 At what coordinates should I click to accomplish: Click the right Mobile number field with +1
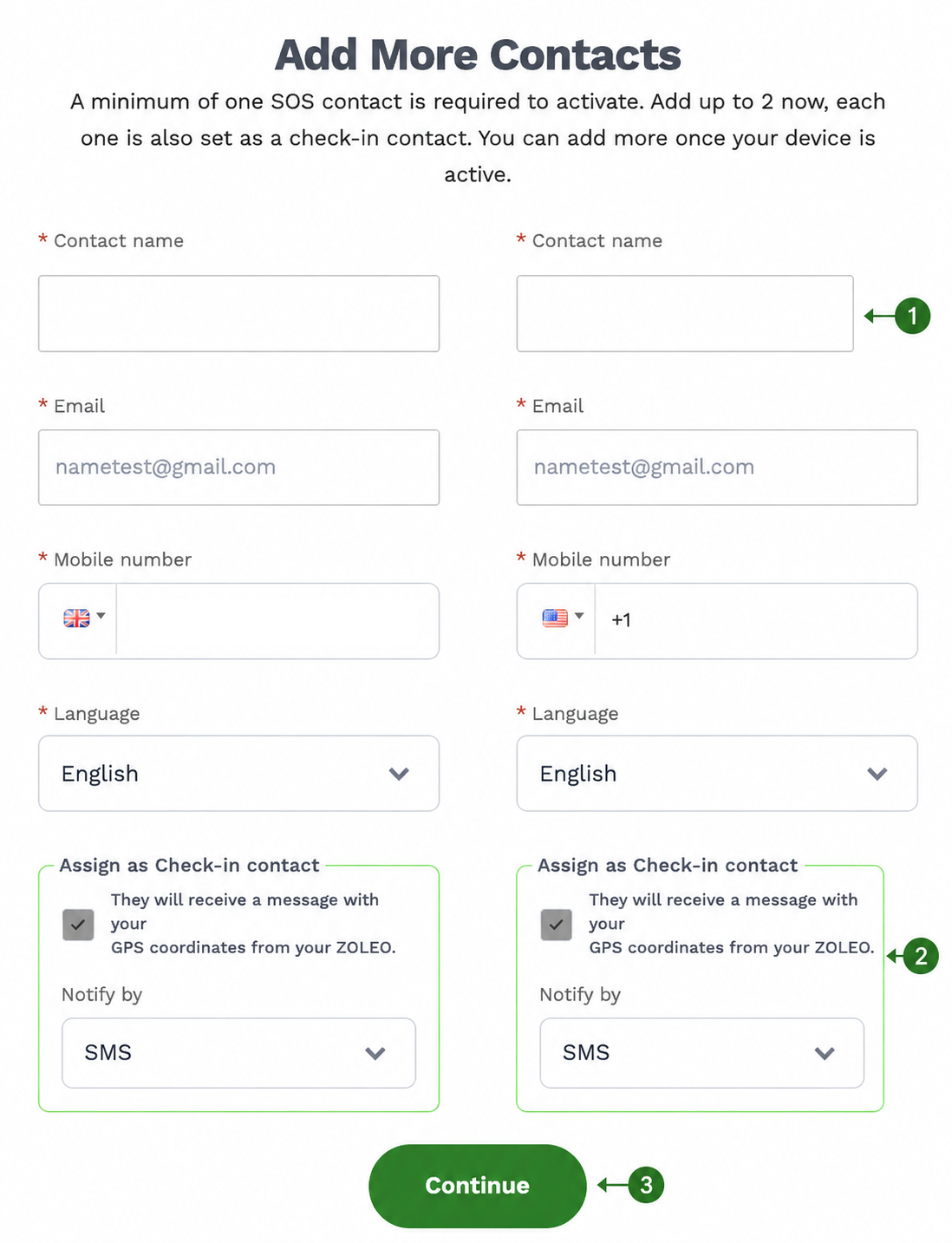pyautogui.click(x=755, y=621)
